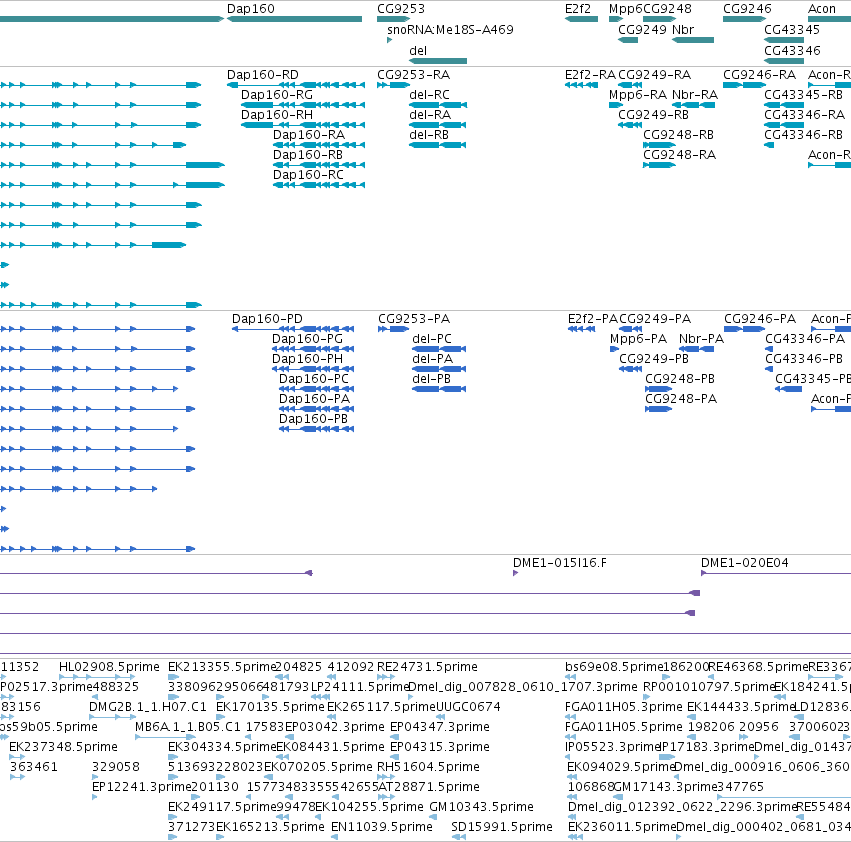Select transcript Dap160-RG
The width and height of the screenshot is (851, 842).
click(277, 94)
